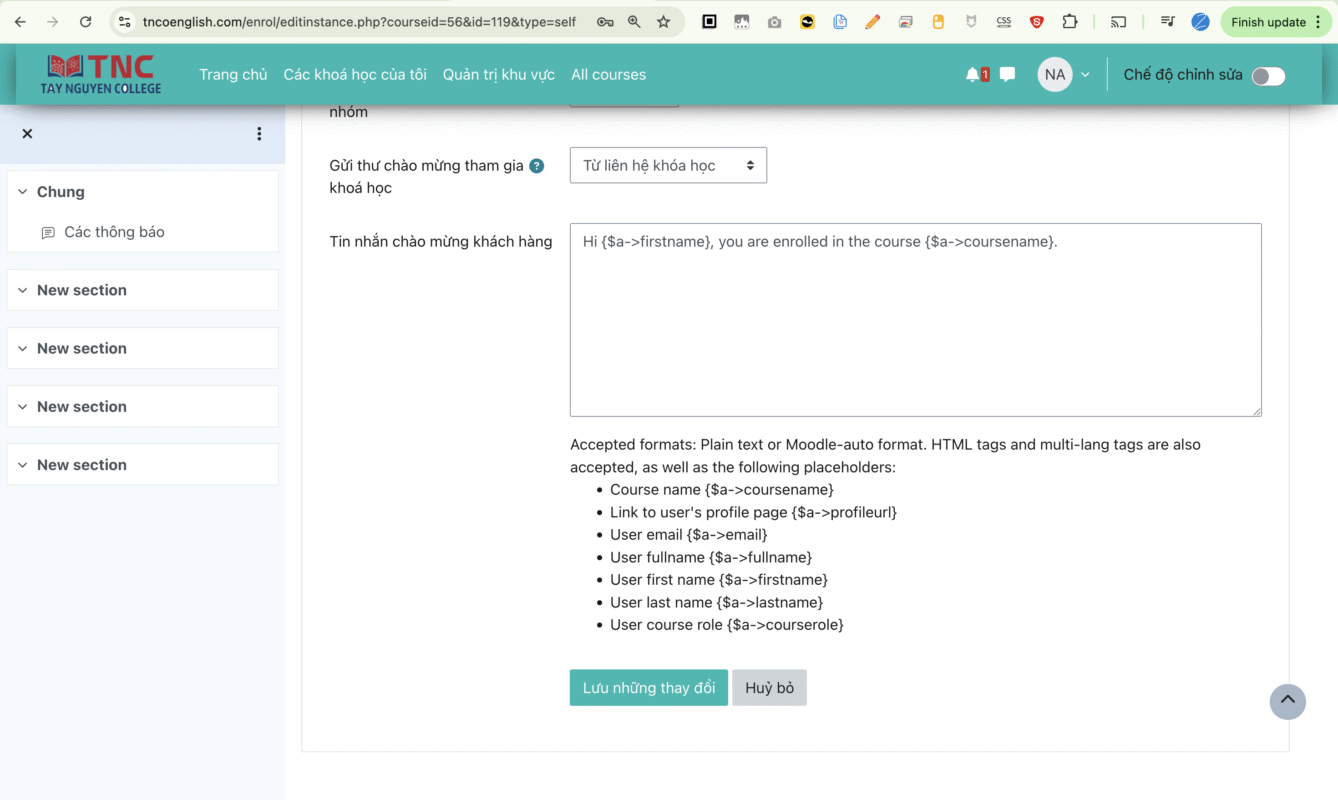Click the scroll-to-top arrow button
The image size is (1338, 800).
tap(1287, 701)
